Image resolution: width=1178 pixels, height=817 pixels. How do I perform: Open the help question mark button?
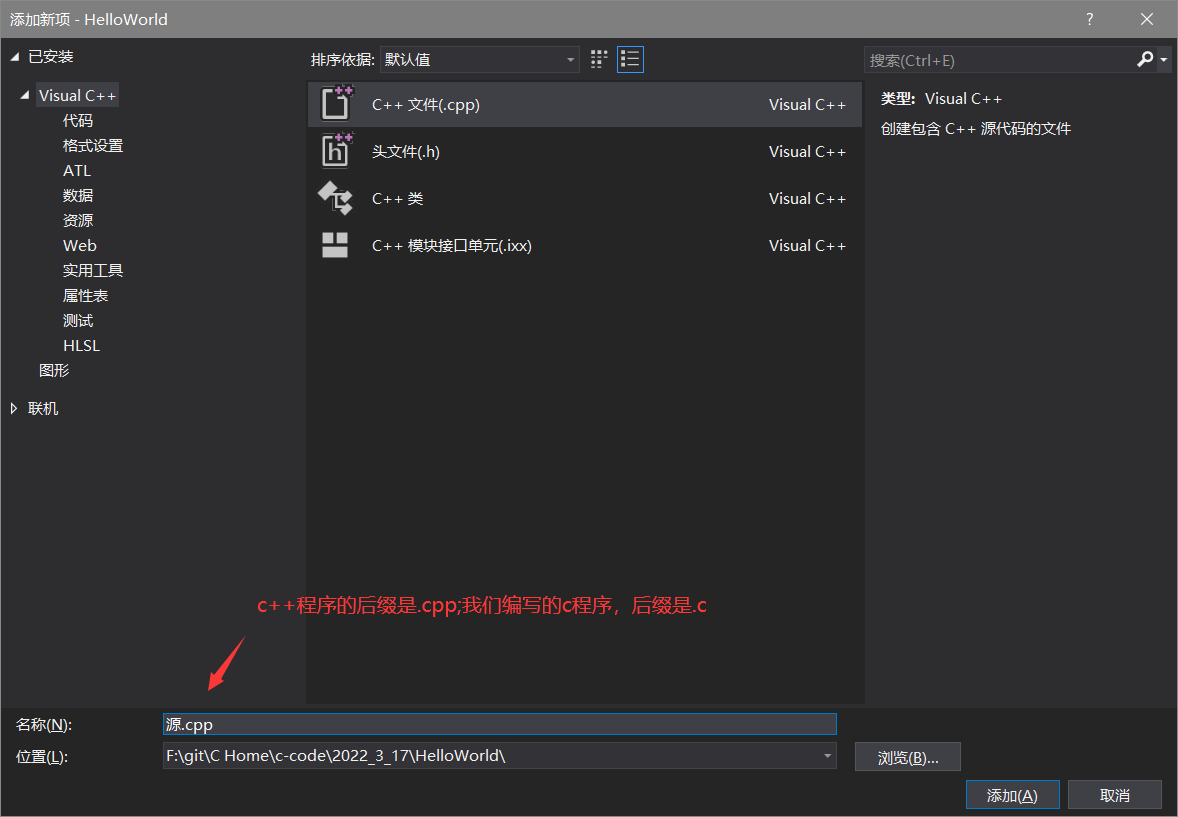pos(1089,19)
